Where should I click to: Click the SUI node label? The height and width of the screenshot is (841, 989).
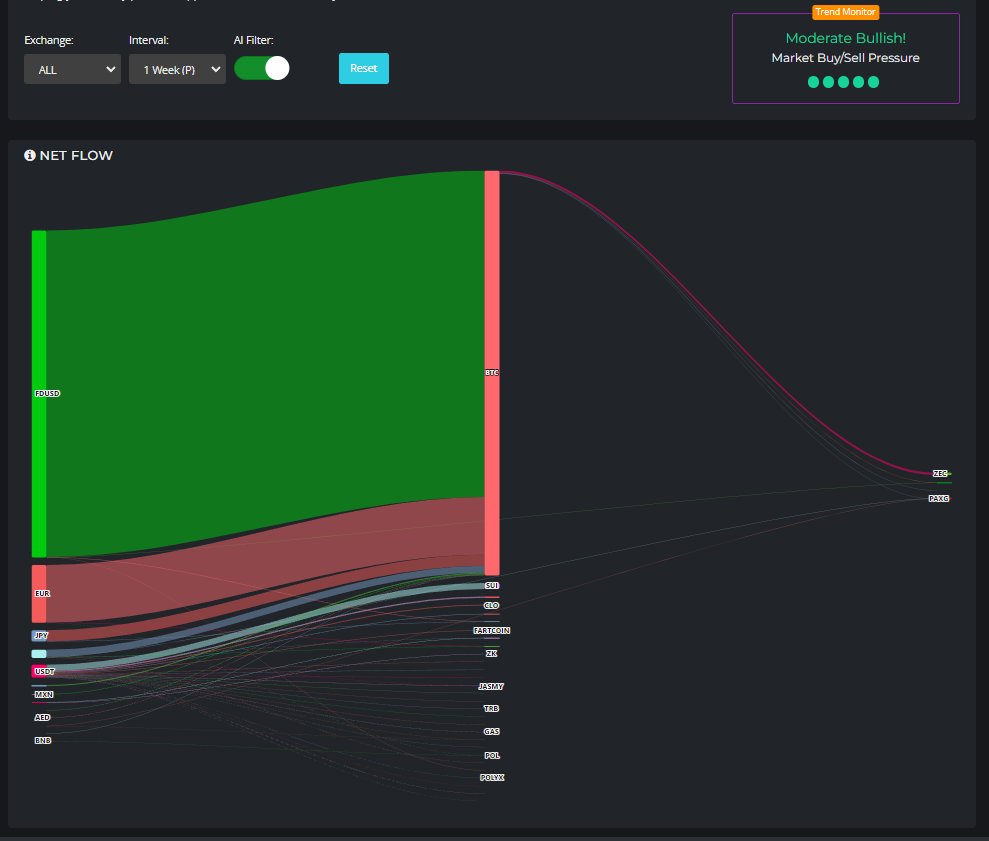click(x=492, y=586)
